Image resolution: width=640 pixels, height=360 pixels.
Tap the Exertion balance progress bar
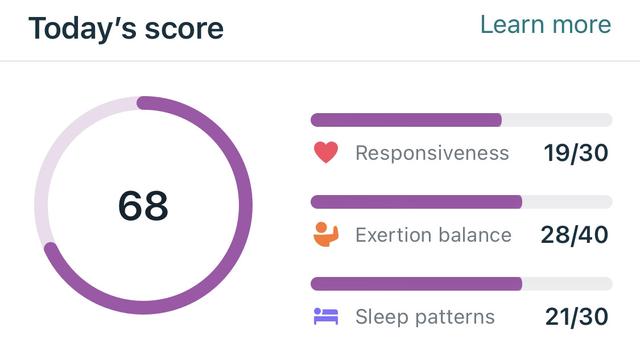461,202
